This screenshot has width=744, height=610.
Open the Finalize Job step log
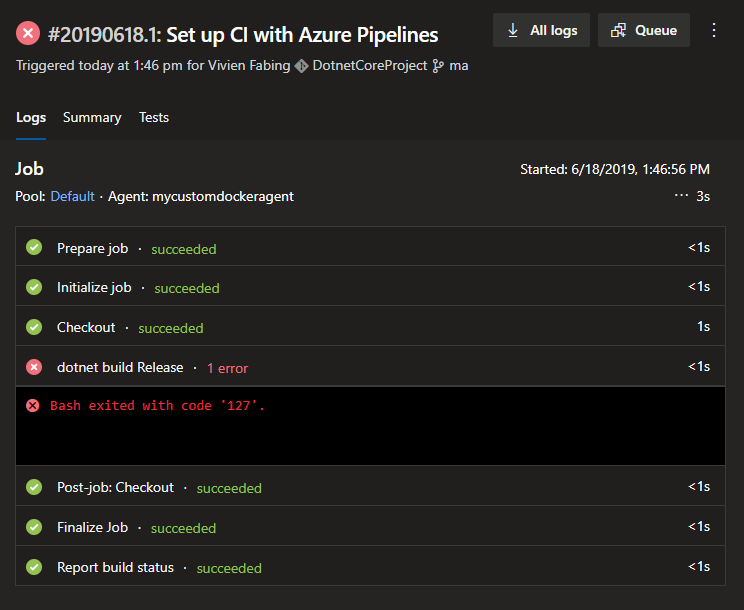(370, 526)
